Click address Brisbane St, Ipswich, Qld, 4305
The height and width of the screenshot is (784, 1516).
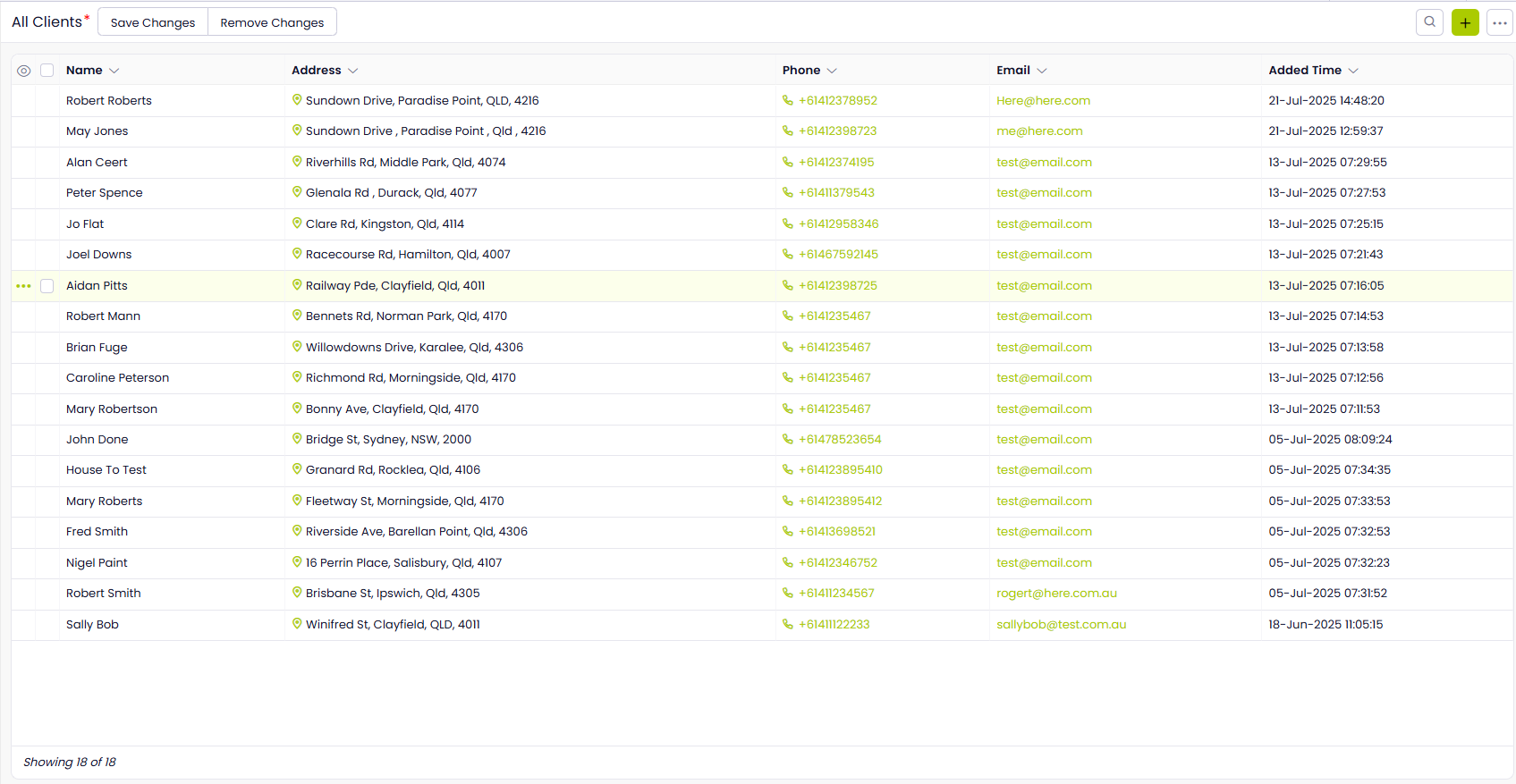pos(393,594)
